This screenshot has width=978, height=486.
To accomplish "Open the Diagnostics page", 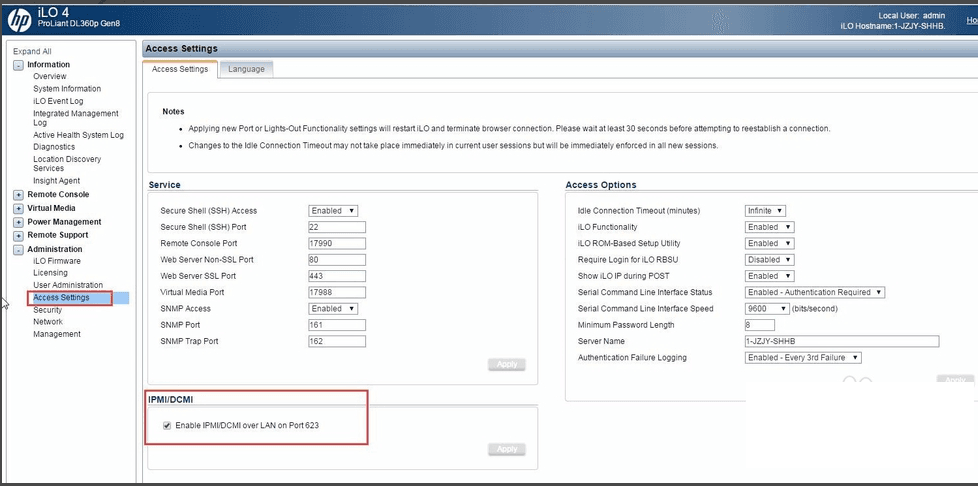I will [x=54, y=147].
